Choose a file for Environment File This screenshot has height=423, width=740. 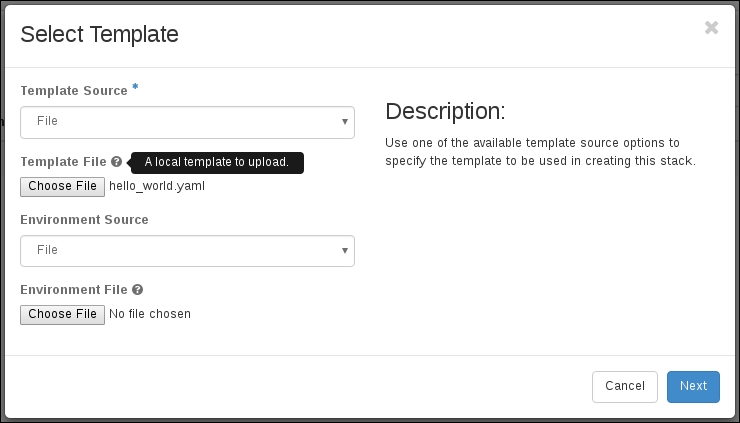tap(62, 314)
